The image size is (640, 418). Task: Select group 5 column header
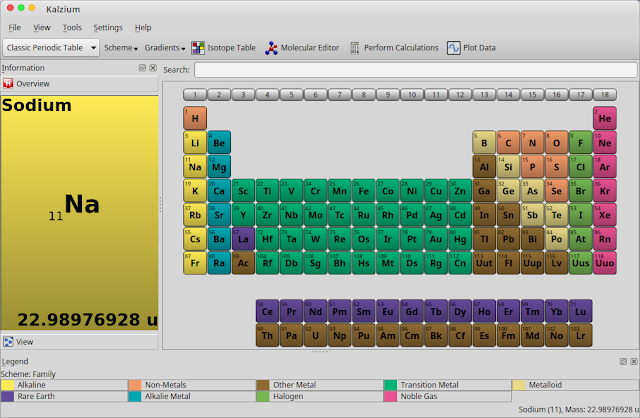[291, 95]
